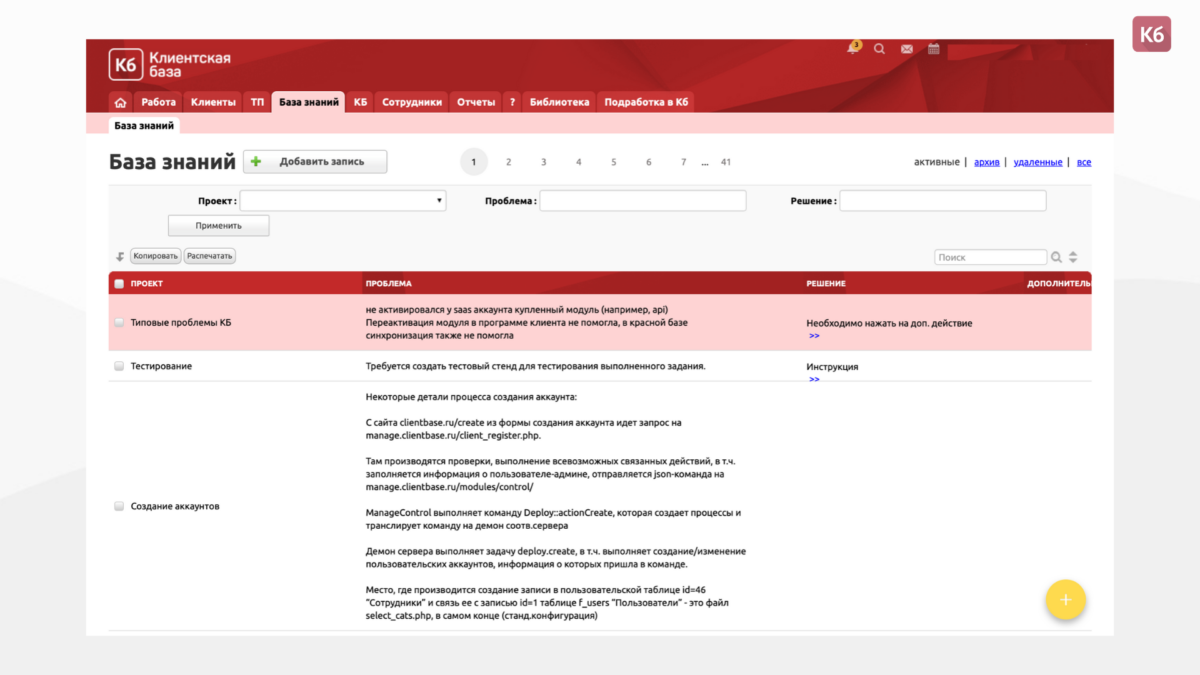Open the mail envelope icon
The width and height of the screenshot is (1200, 675).
click(x=906, y=48)
